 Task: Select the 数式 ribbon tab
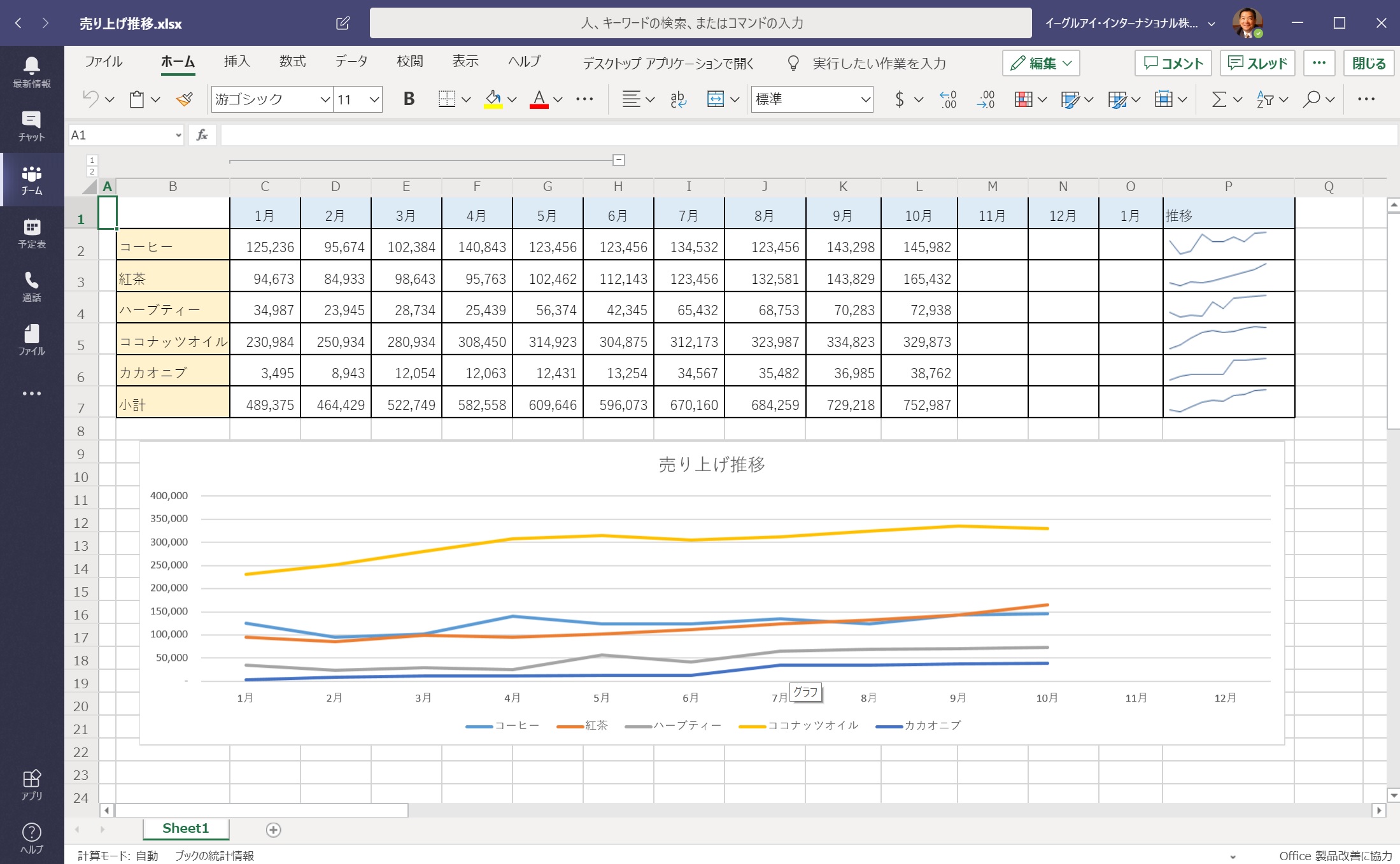[x=292, y=62]
